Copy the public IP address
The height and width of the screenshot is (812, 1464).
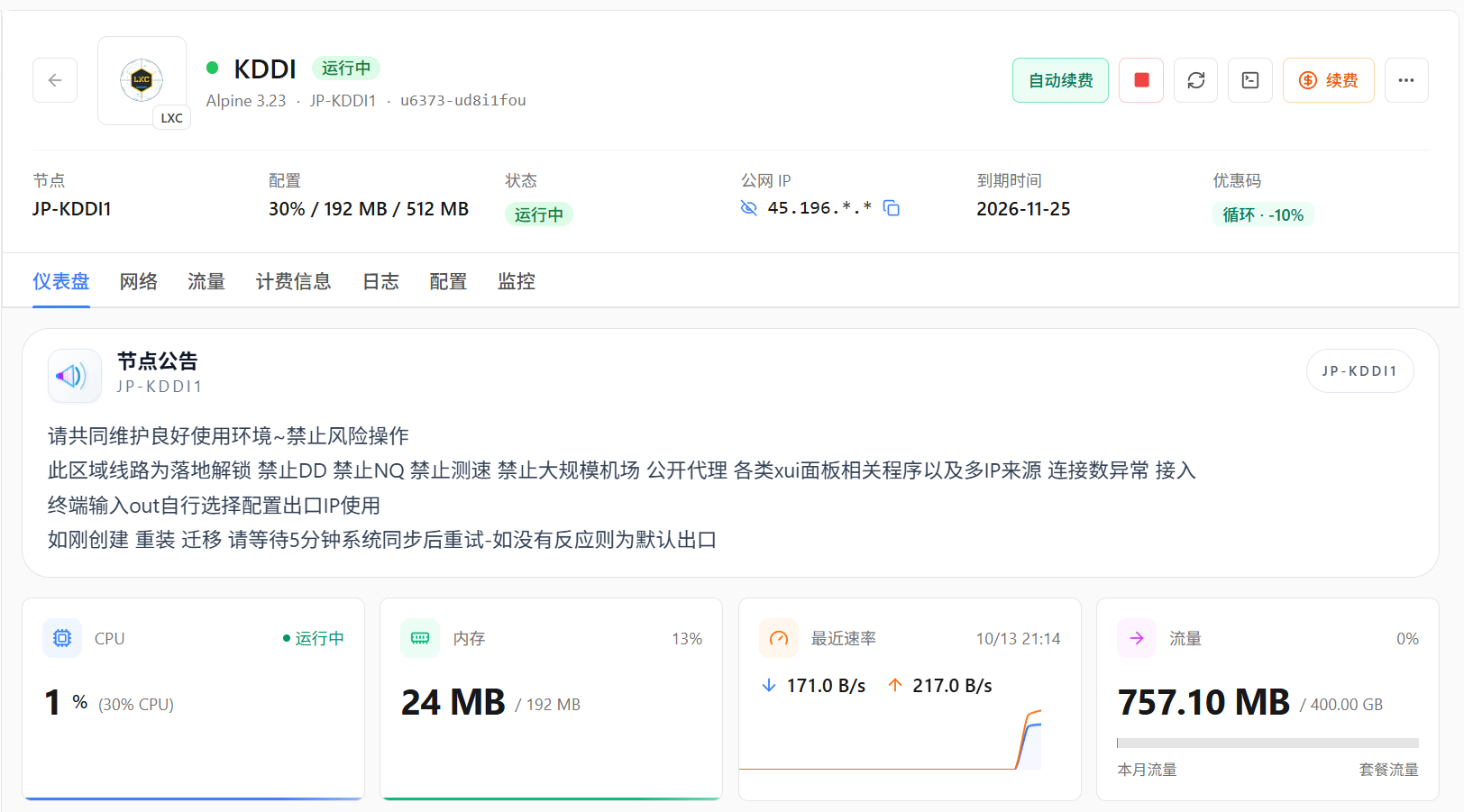click(892, 208)
